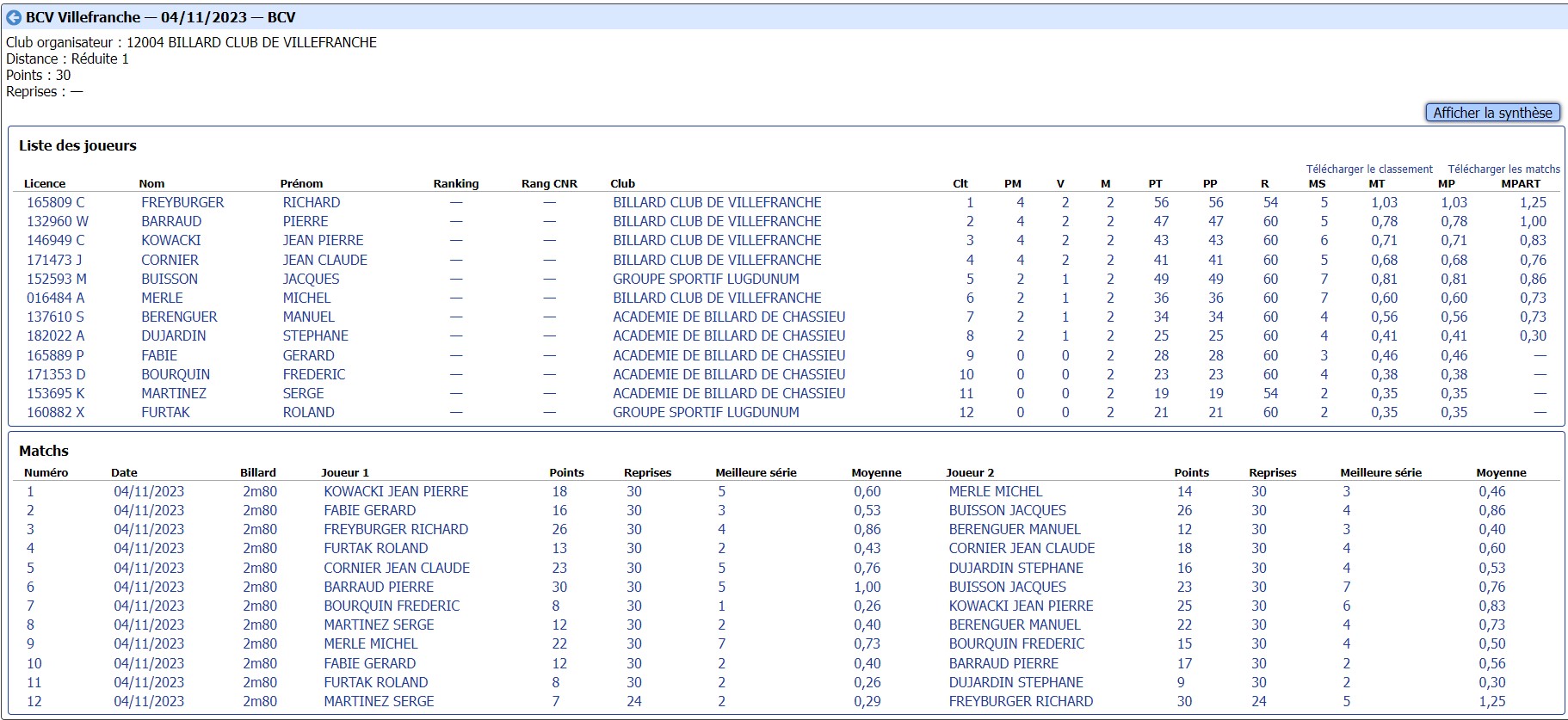The image size is (1568, 720).
Task: Click ACADEMIE DE BILLARD DE CHASSIEU for FABIE
Action: point(729,355)
